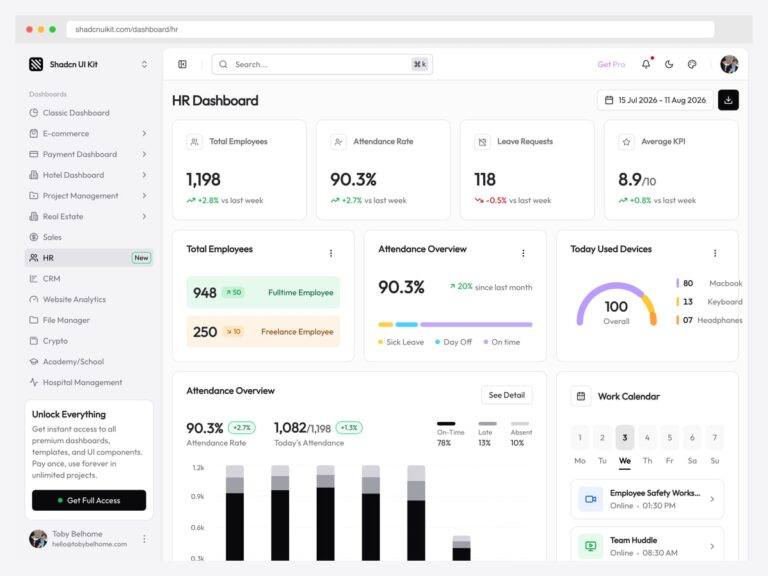The width and height of the screenshot is (768, 576).
Task: Click Team Huddle screen icon
Action: [x=591, y=546]
